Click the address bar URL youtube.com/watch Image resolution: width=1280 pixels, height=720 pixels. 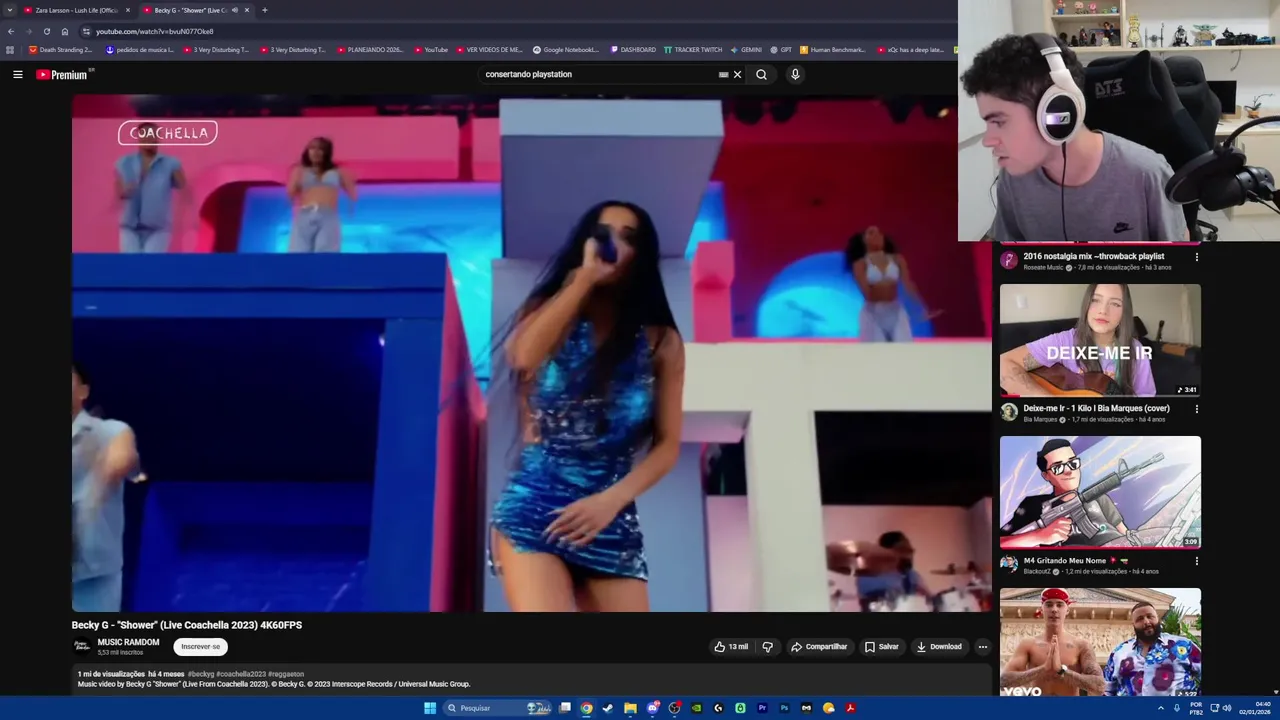[x=154, y=31]
